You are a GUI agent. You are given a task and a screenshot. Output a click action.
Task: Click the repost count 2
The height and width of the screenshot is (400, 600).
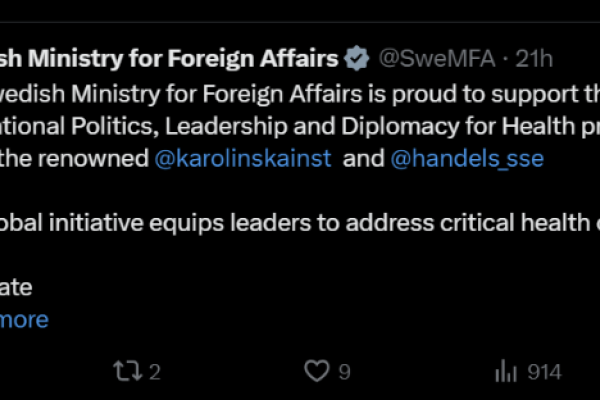coord(154,372)
